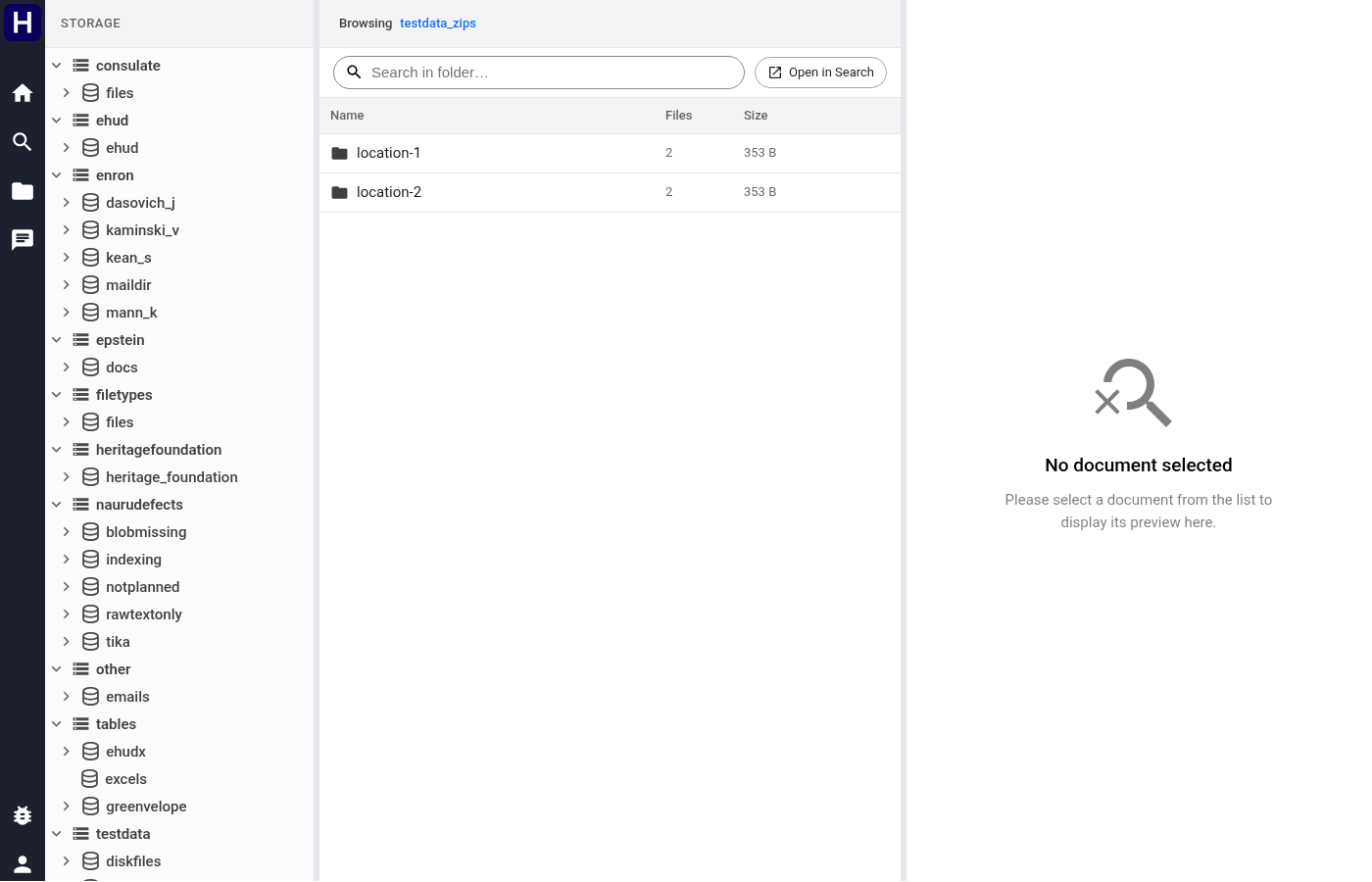Screen dimensions: 1372x882
Task: Select the notplanned tree entry
Action: [x=143, y=587]
